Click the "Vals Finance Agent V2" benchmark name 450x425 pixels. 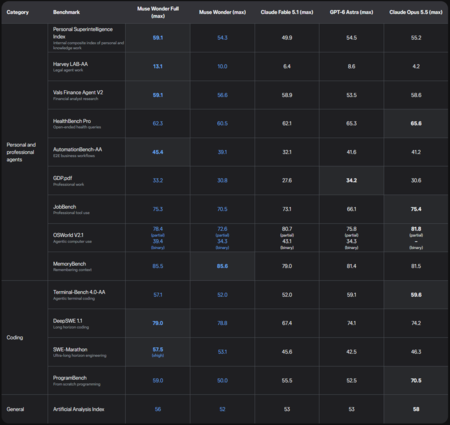click(78, 92)
